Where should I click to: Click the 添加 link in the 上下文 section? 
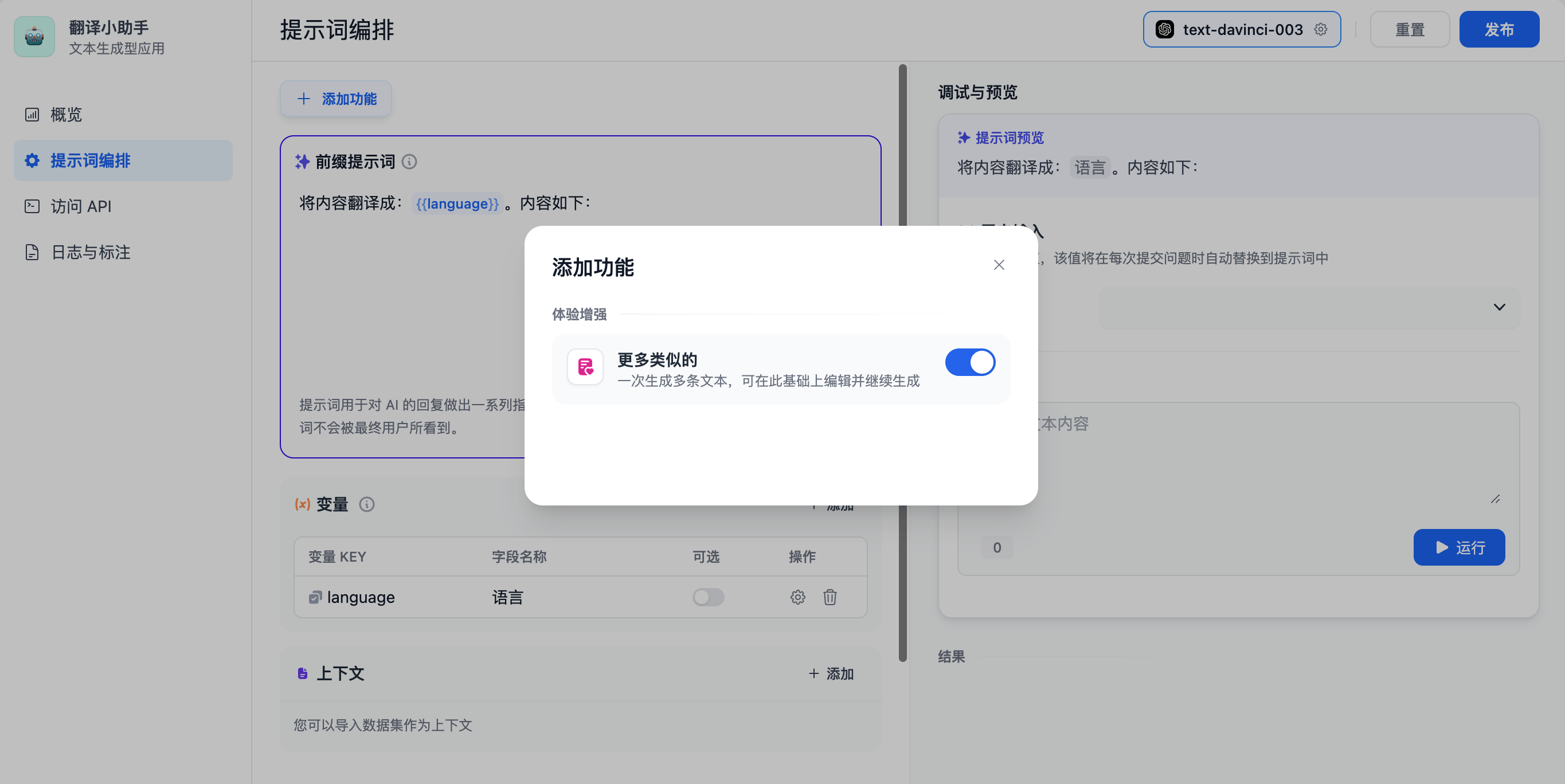coord(831,673)
